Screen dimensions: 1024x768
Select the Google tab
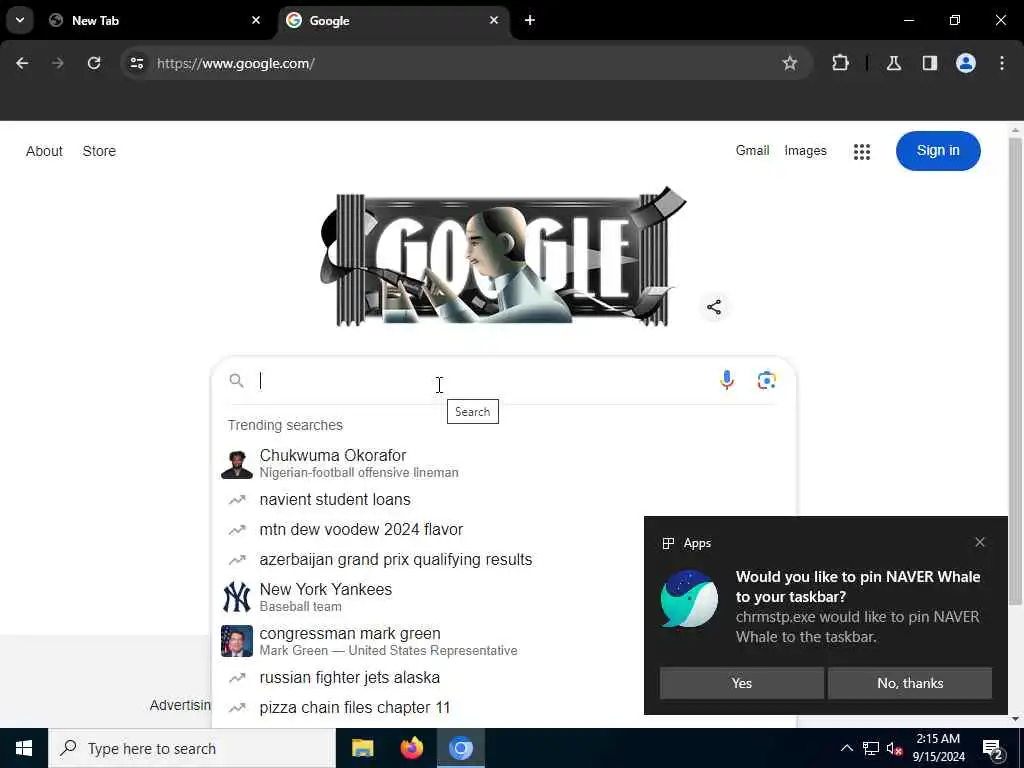tap(394, 20)
